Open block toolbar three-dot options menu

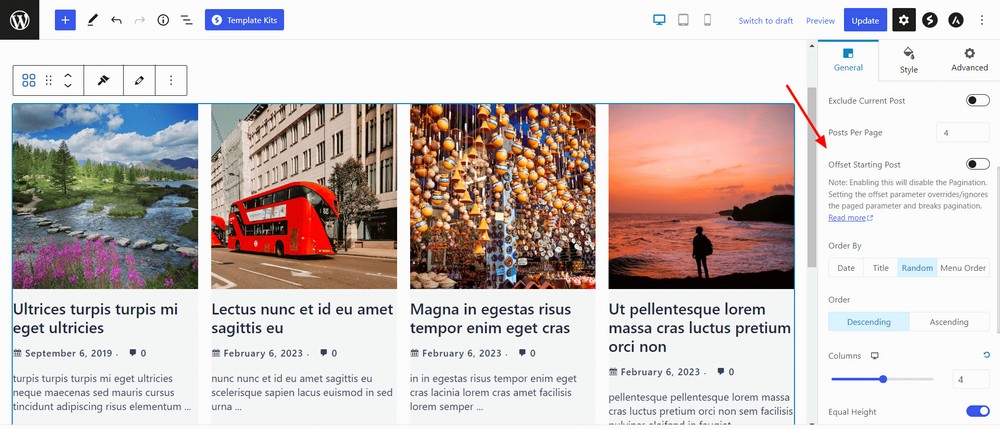click(x=171, y=80)
